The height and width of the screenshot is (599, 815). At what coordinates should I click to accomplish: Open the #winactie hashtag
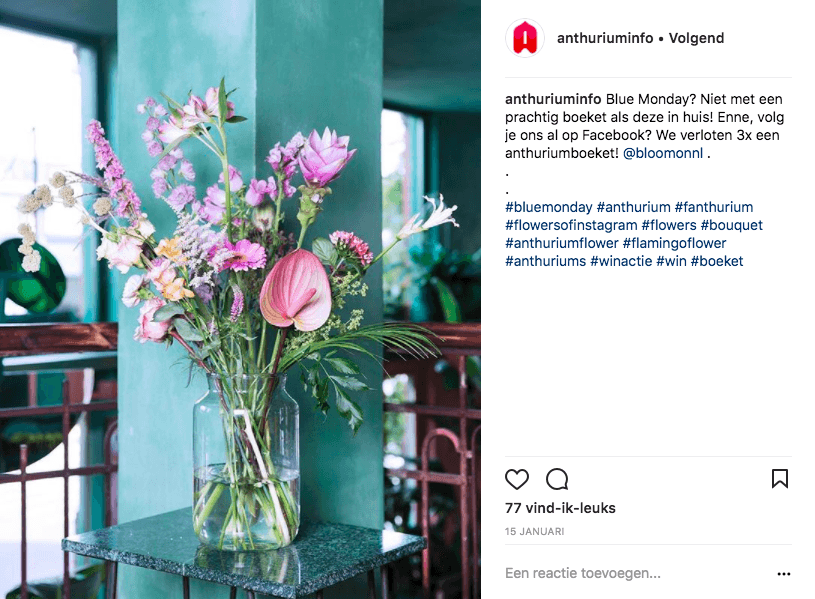621,261
